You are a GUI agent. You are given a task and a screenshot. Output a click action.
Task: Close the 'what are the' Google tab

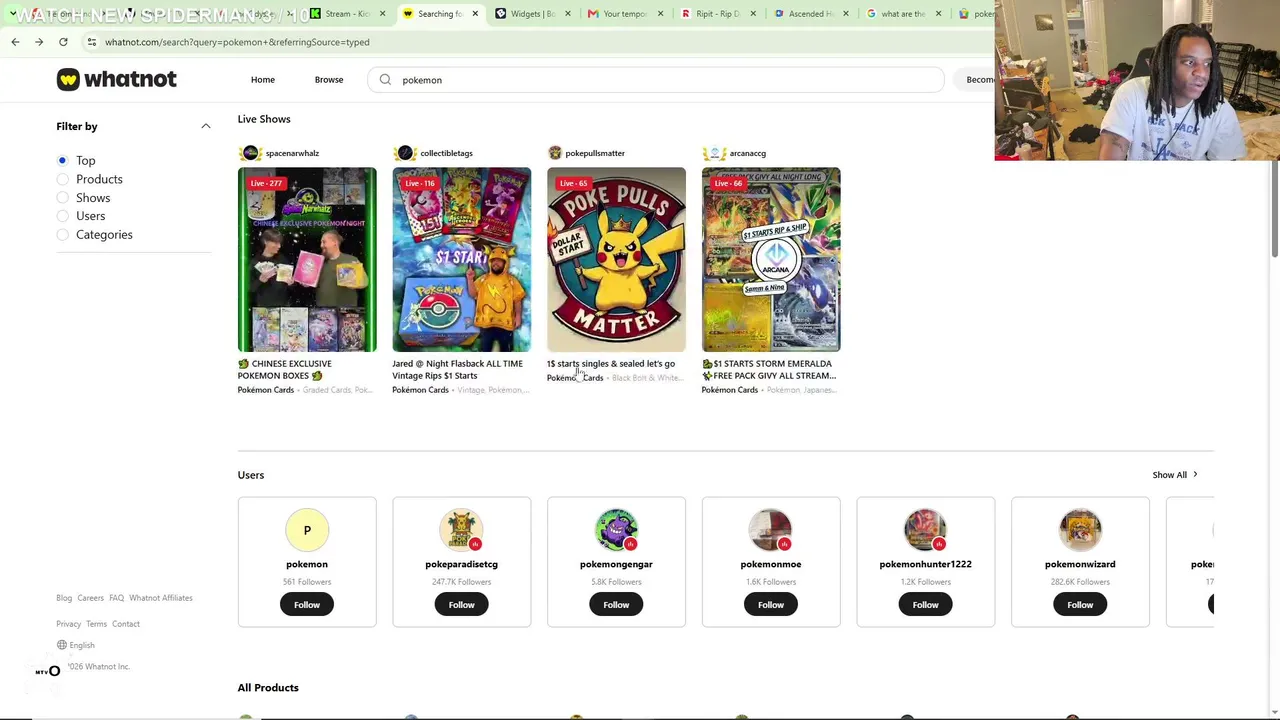[938, 14]
